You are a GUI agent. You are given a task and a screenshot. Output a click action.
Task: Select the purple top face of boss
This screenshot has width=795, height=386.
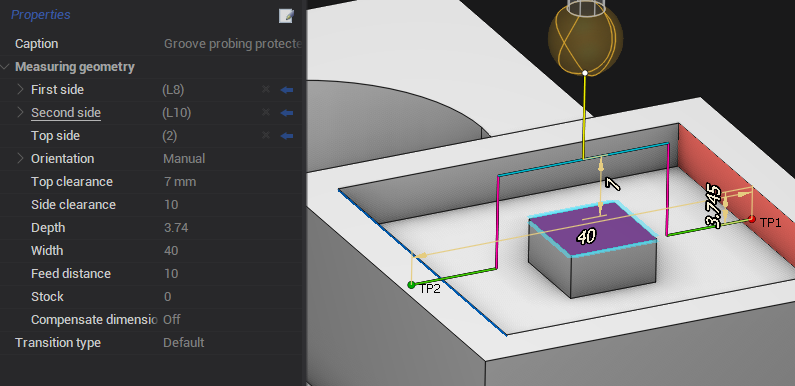pos(593,230)
